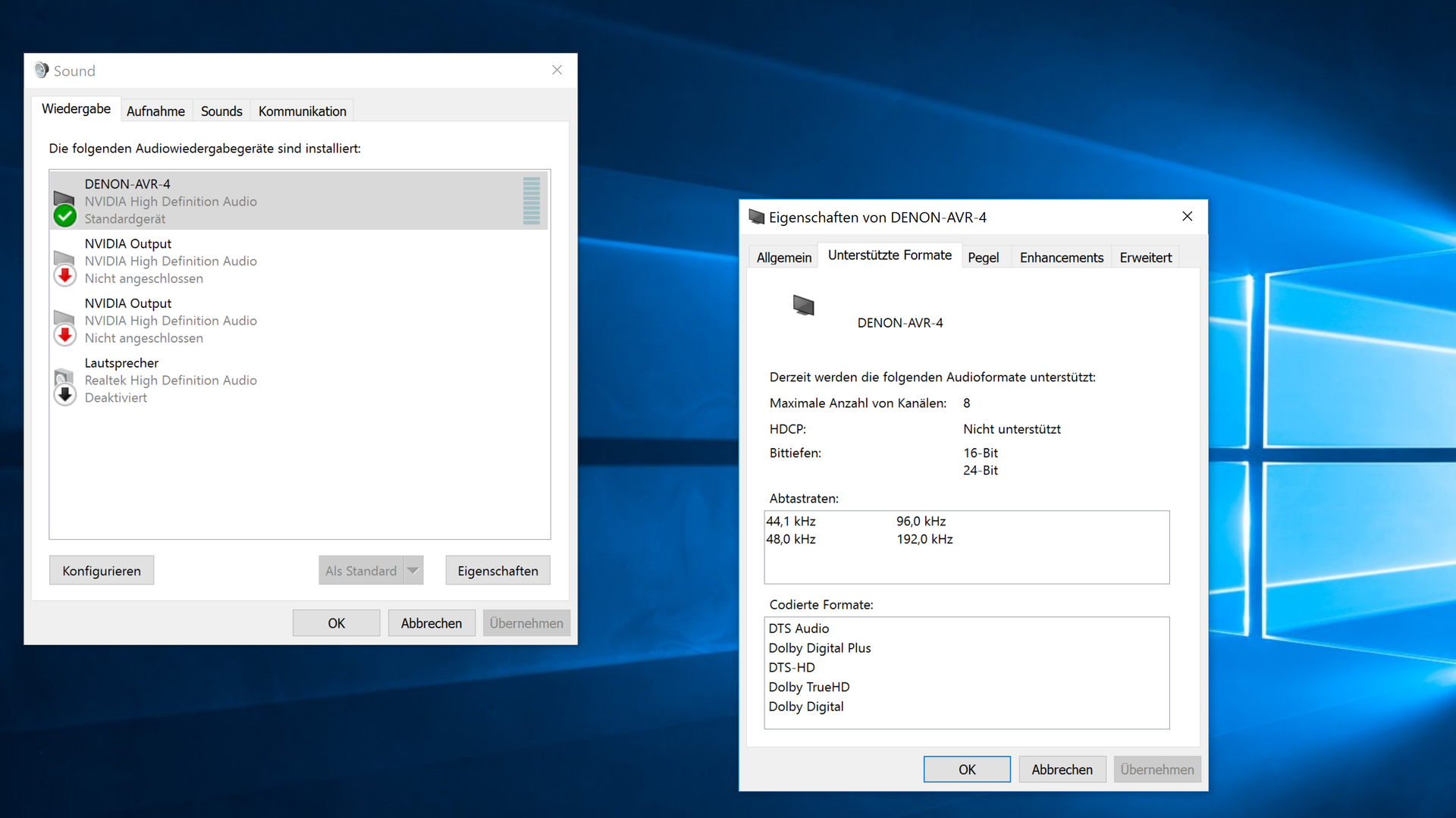The image size is (1456, 818).
Task: Click the 16-Bit bit depth value
Action: coord(981,453)
